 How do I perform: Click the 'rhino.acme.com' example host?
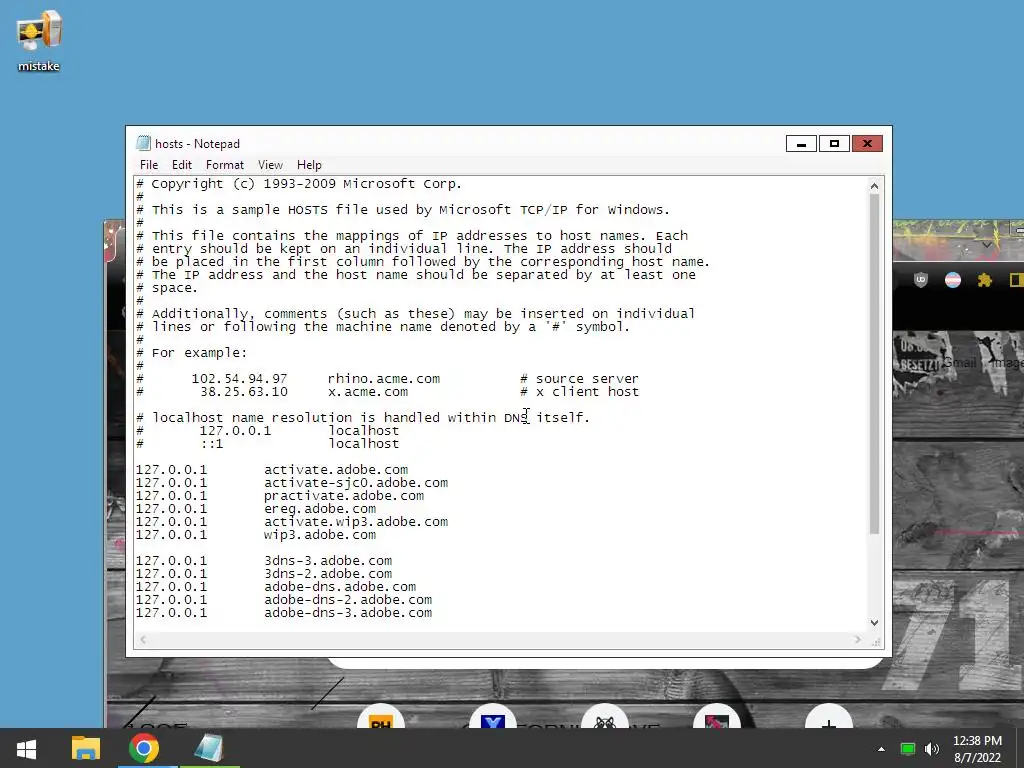384,379
